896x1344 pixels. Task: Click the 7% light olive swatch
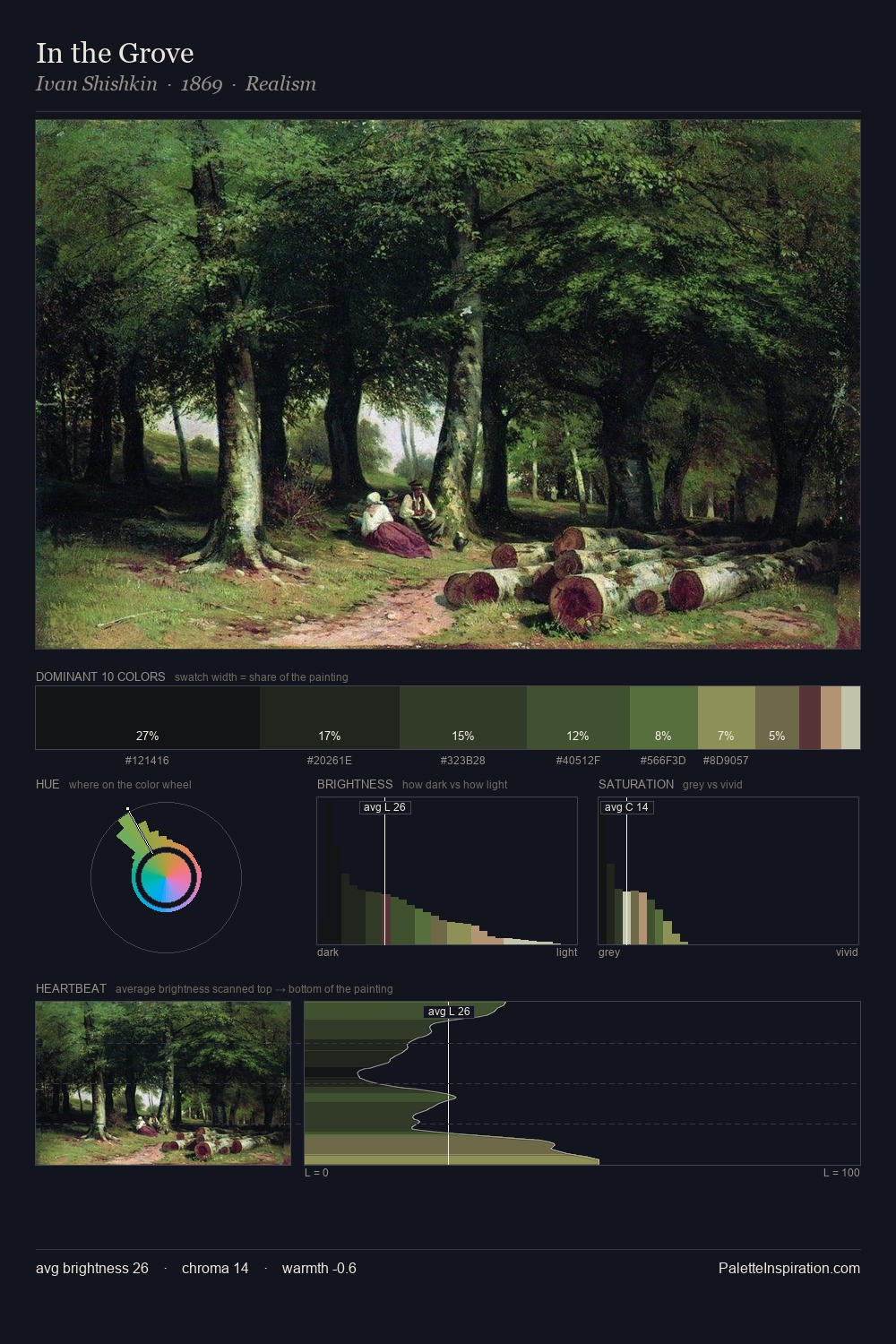pyautogui.click(x=727, y=718)
